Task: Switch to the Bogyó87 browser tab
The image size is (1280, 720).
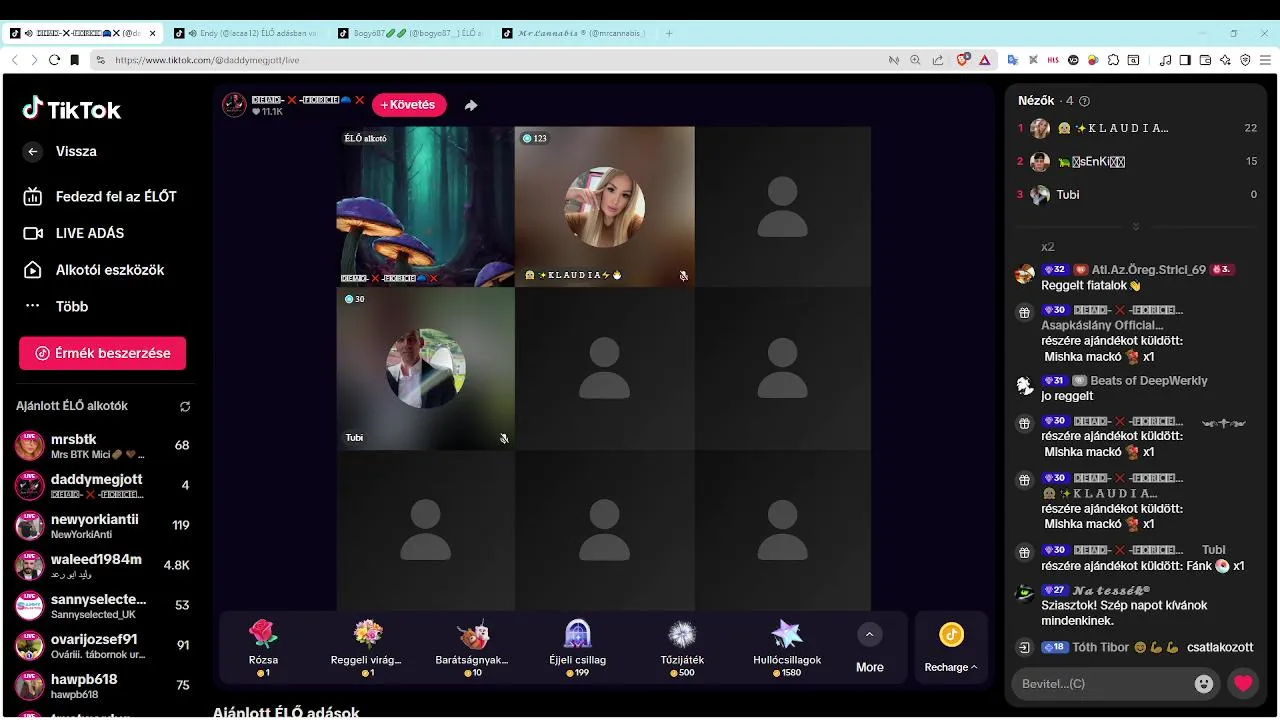Action: (x=411, y=33)
